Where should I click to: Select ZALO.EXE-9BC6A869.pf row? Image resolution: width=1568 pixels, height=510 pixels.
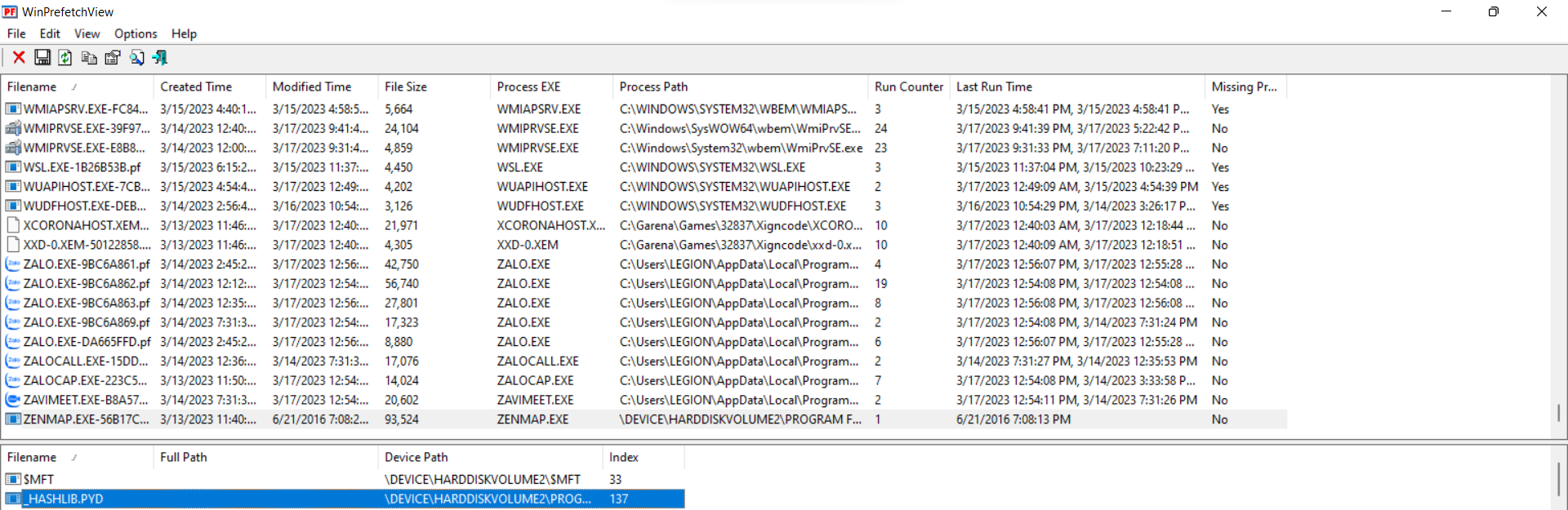(87, 322)
